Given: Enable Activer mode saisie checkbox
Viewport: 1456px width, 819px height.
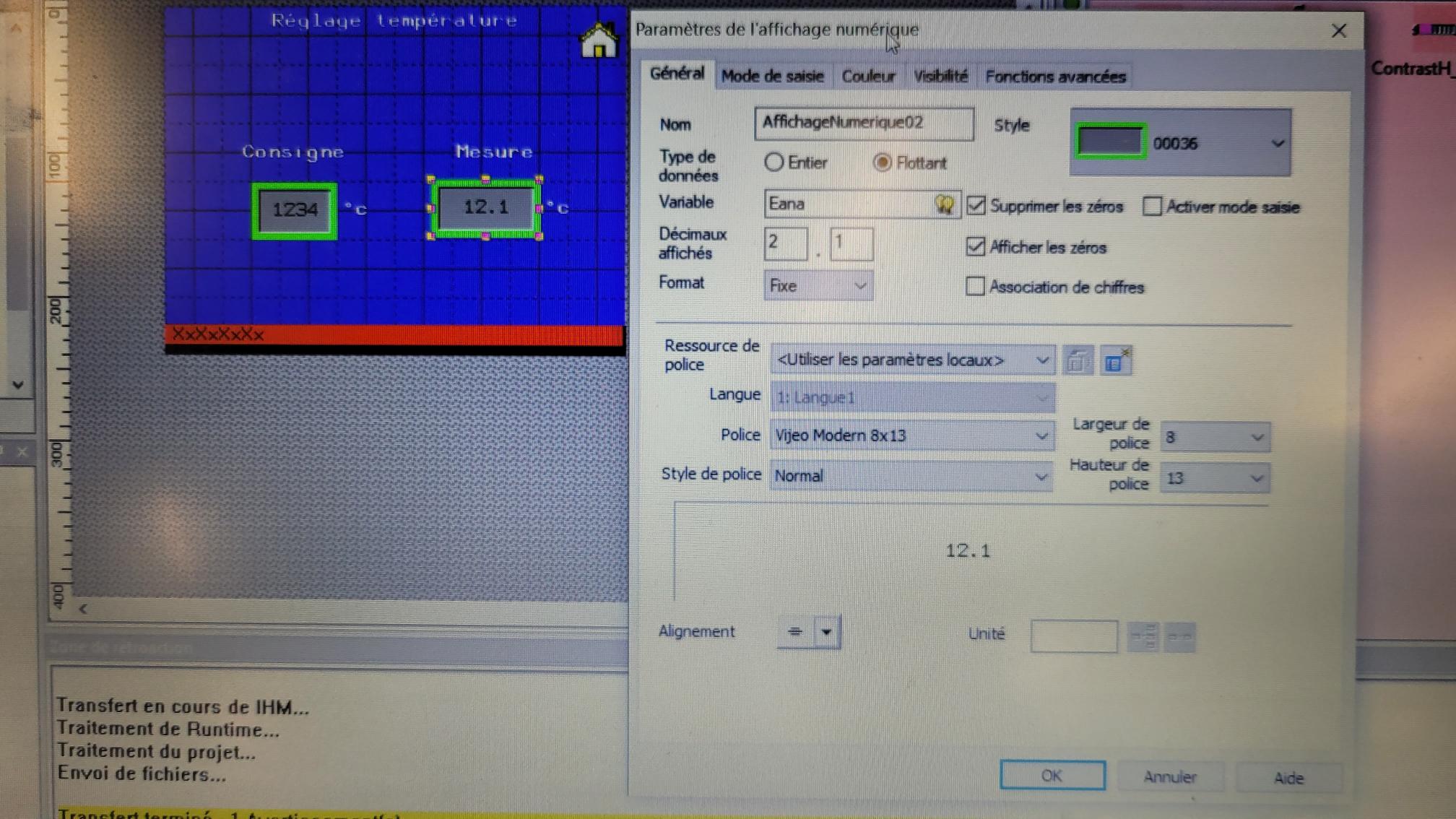Looking at the screenshot, I should coord(1152,207).
